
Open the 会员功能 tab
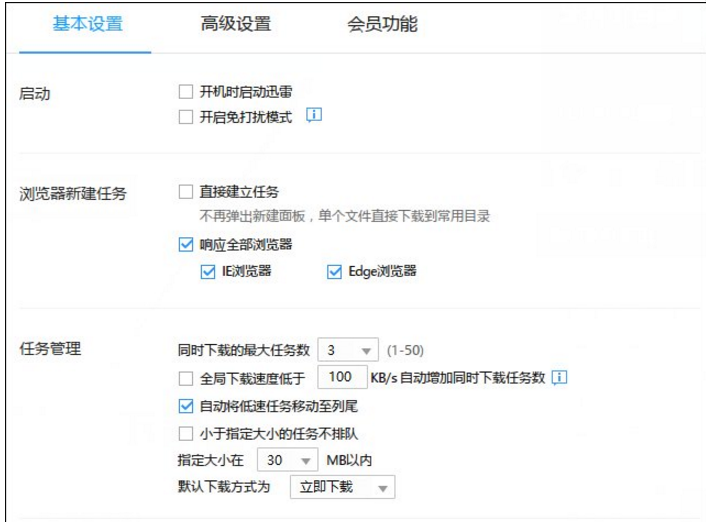[382, 24]
